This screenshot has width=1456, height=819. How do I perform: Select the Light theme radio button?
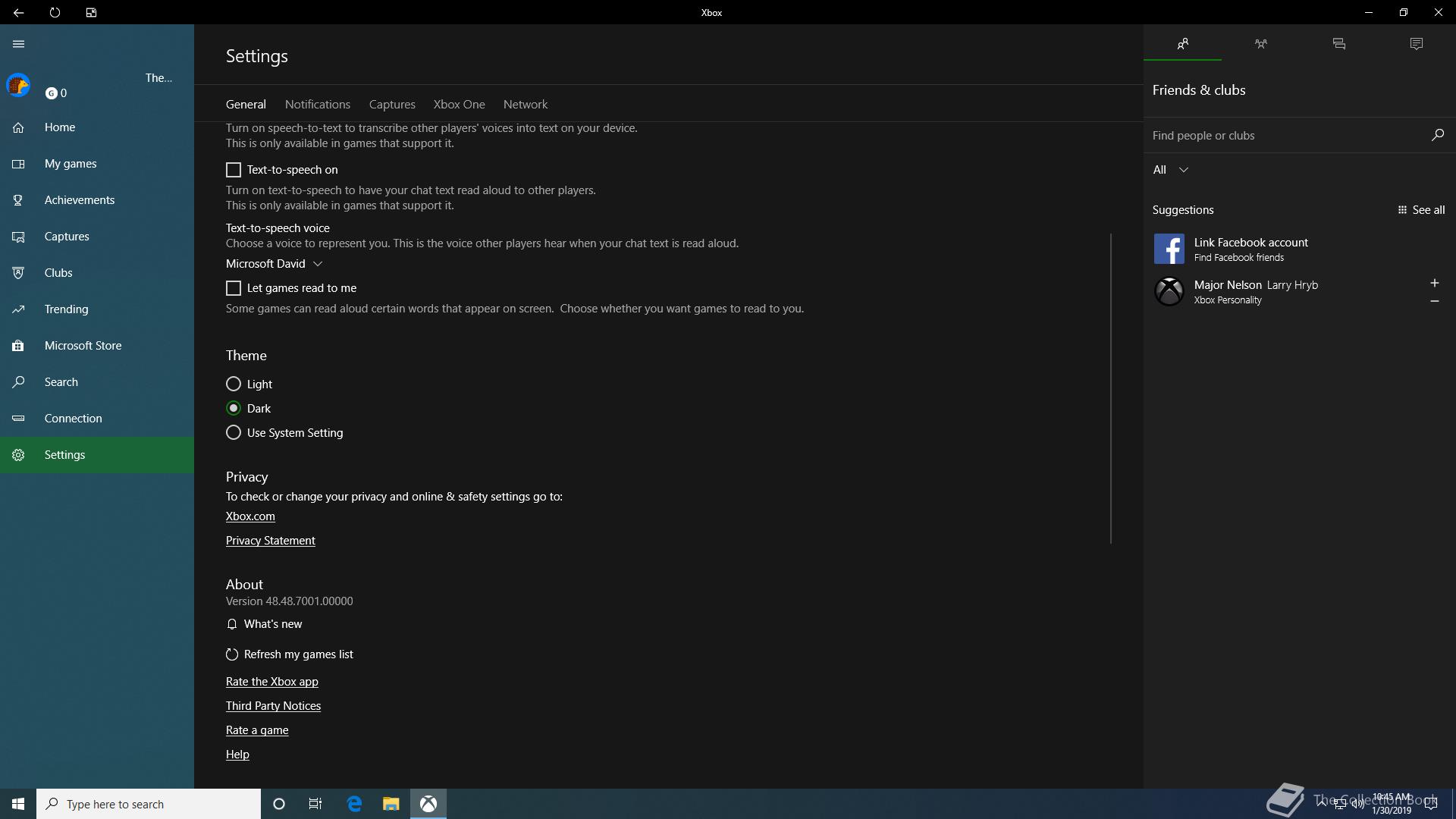tap(234, 384)
